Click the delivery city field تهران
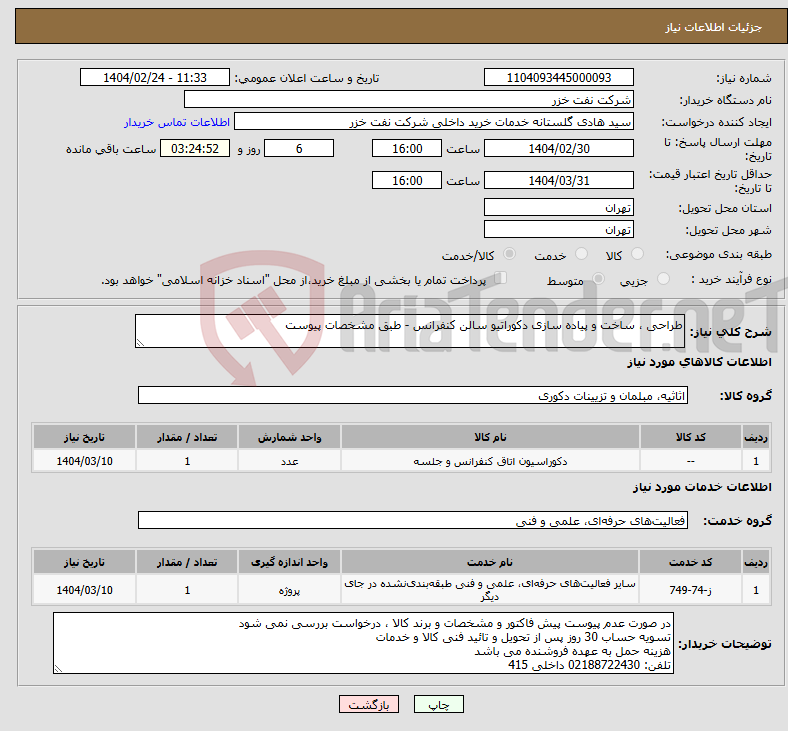The height and width of the screenshot is (731, 788). click(x=559, y=230)
